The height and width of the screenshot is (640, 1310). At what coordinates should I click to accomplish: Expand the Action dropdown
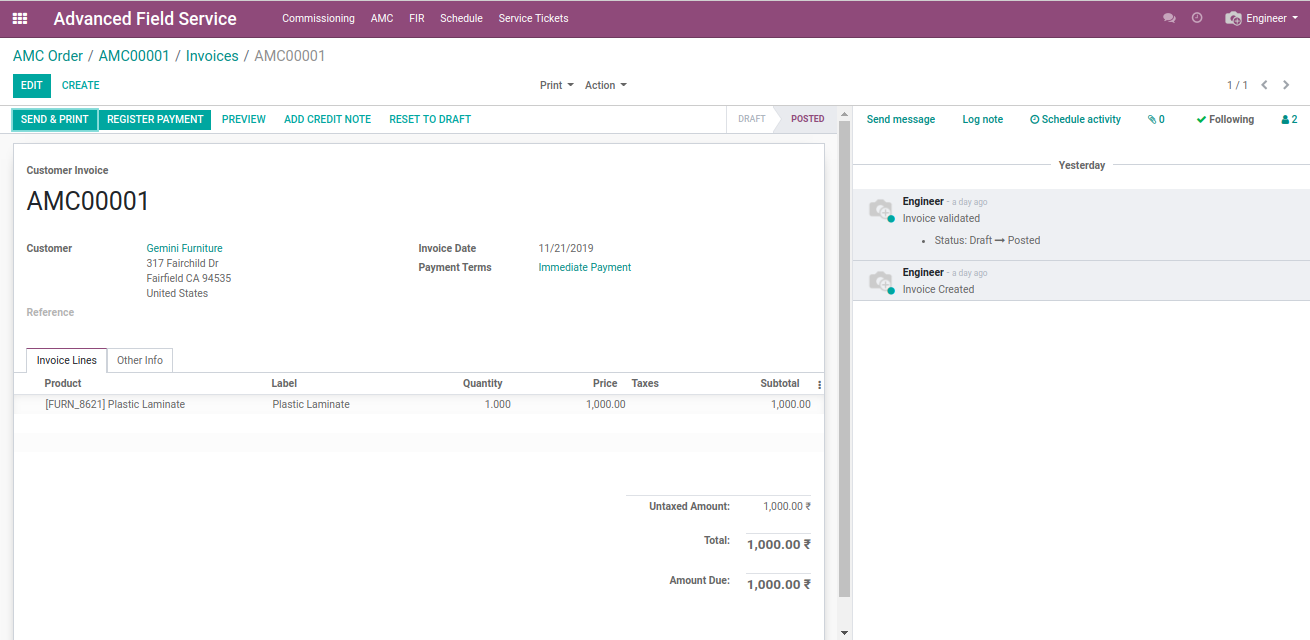coord(605,86)
